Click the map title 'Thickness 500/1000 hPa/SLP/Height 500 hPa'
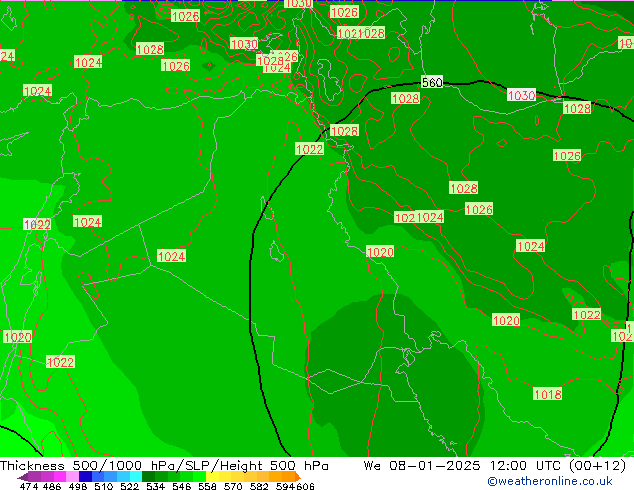 [x=164, y=466]
